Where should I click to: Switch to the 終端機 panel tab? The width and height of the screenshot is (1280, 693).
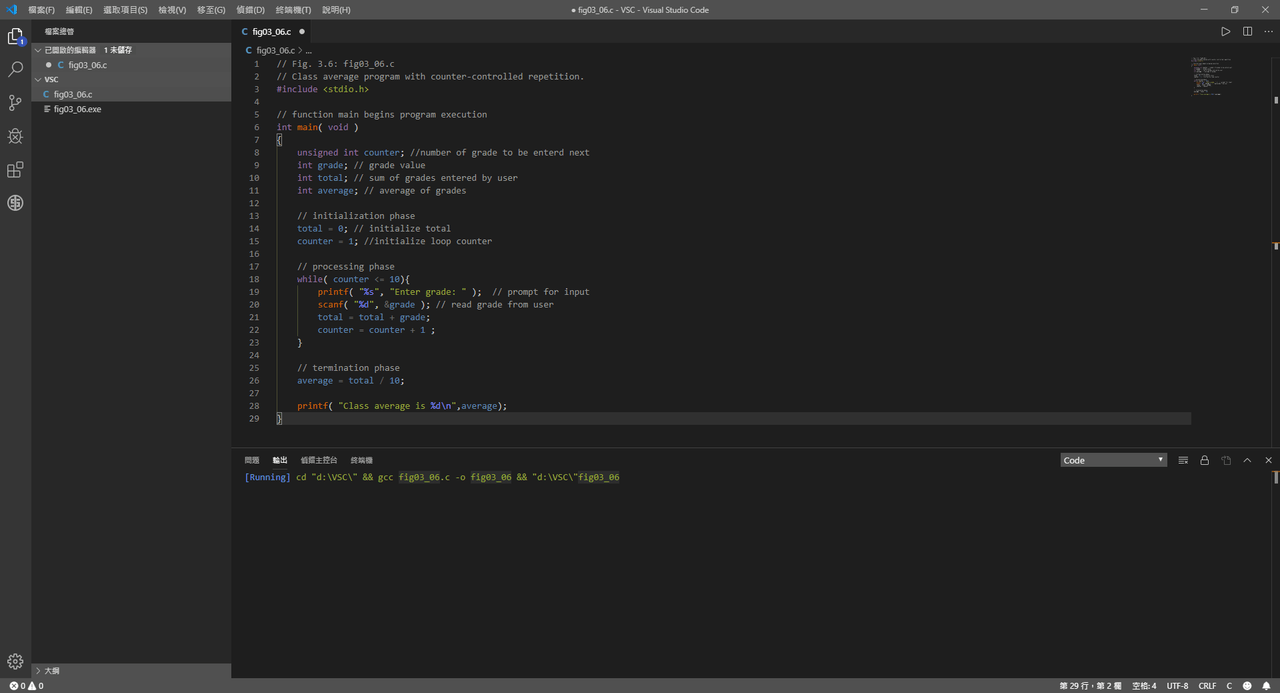[x=361, y=460]
